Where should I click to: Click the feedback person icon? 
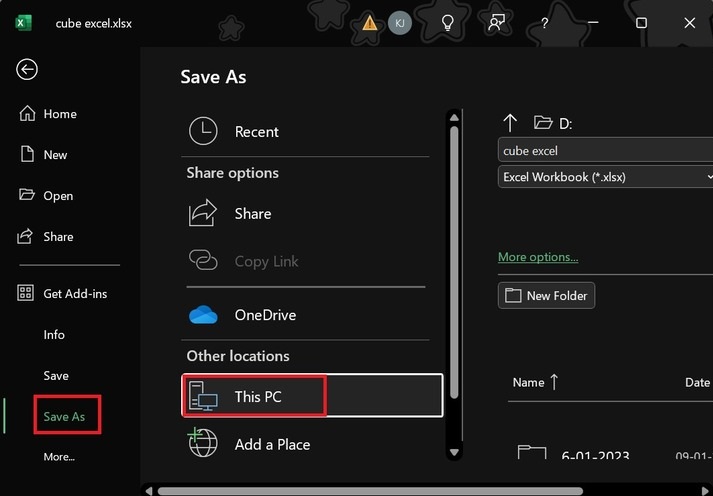(x=496, y=23)
